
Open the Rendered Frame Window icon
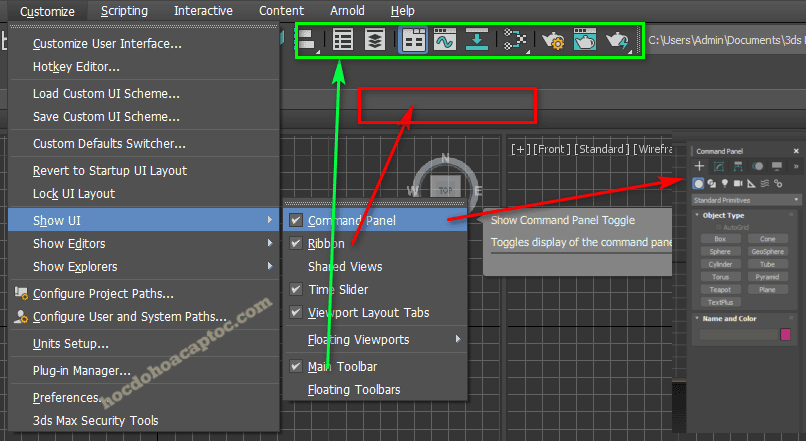pyautogui.click(x=585, y=40)
